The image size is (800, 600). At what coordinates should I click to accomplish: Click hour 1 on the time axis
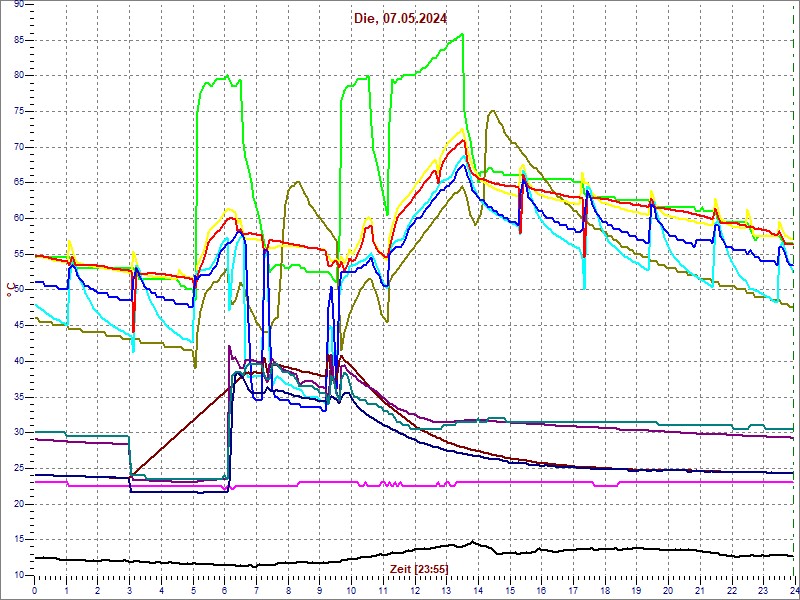(66, 590)
